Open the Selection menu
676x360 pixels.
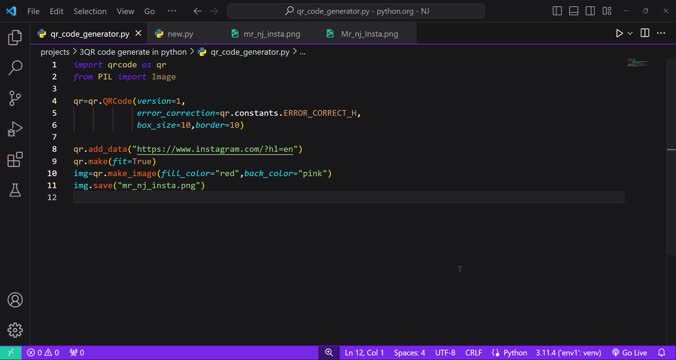pos(90,11)
